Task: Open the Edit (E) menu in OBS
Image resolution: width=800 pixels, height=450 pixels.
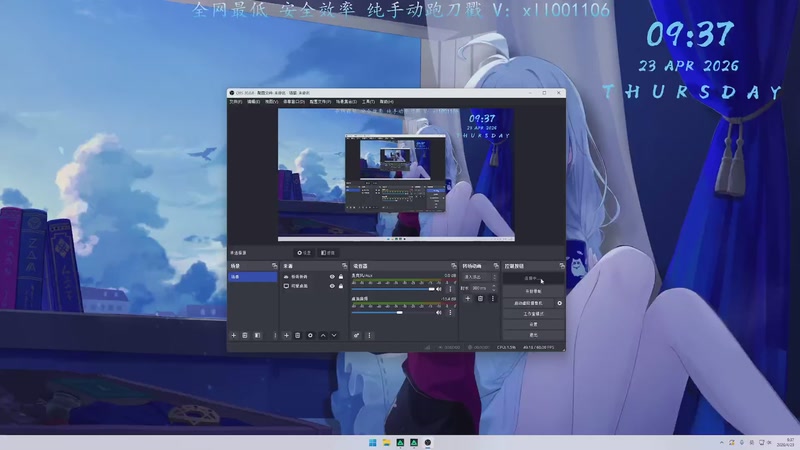Action: click(254, 102)
